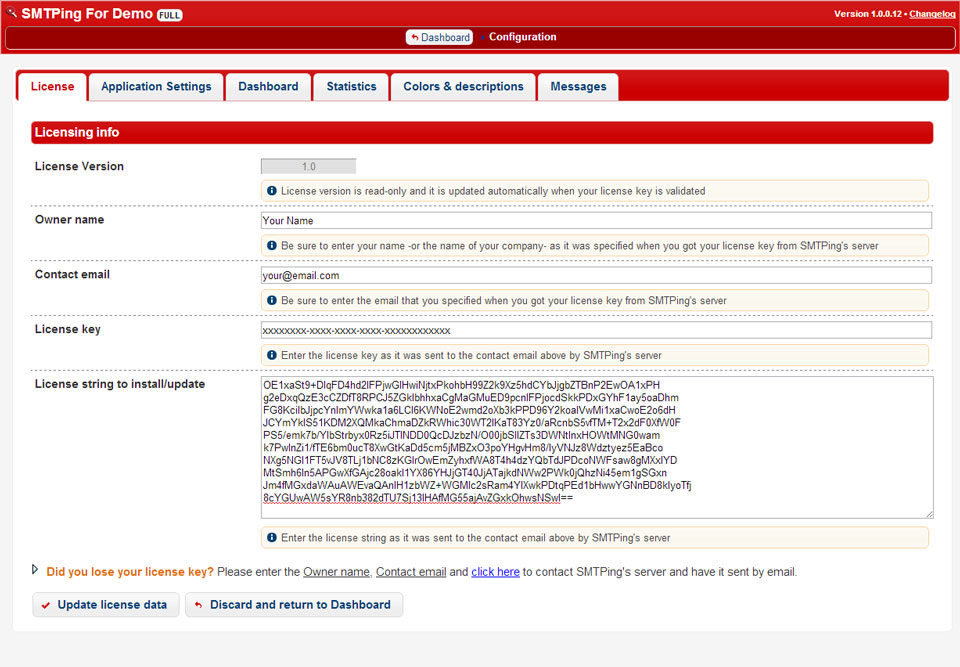Click the 'License Version' label
This screenshot has width=960, height=667.
pos(79,166)
